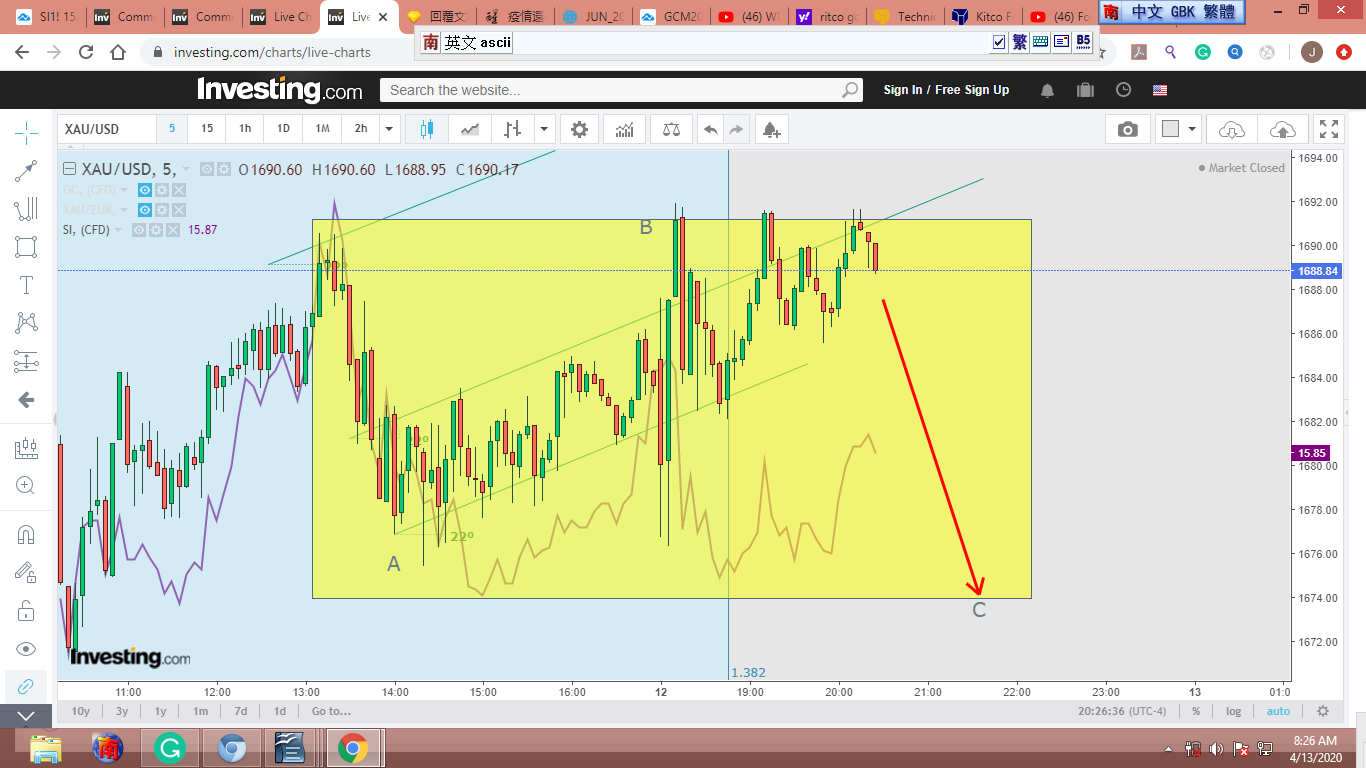Collapse the XAU/USD legend box
This screenshot has height=768, width=1366.
click(70, 169)
